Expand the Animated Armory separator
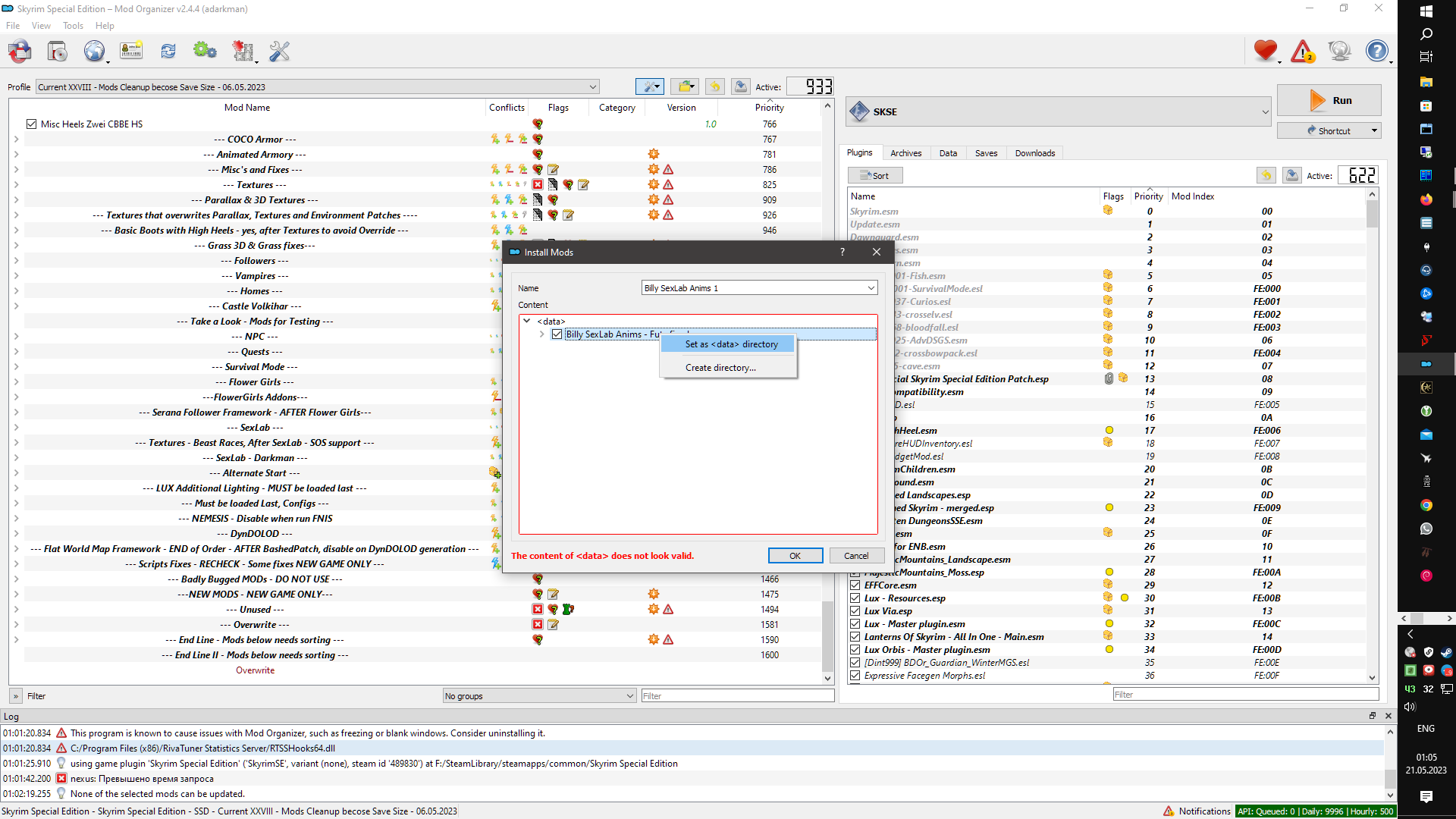The image size is (1456, 819). 16,155
